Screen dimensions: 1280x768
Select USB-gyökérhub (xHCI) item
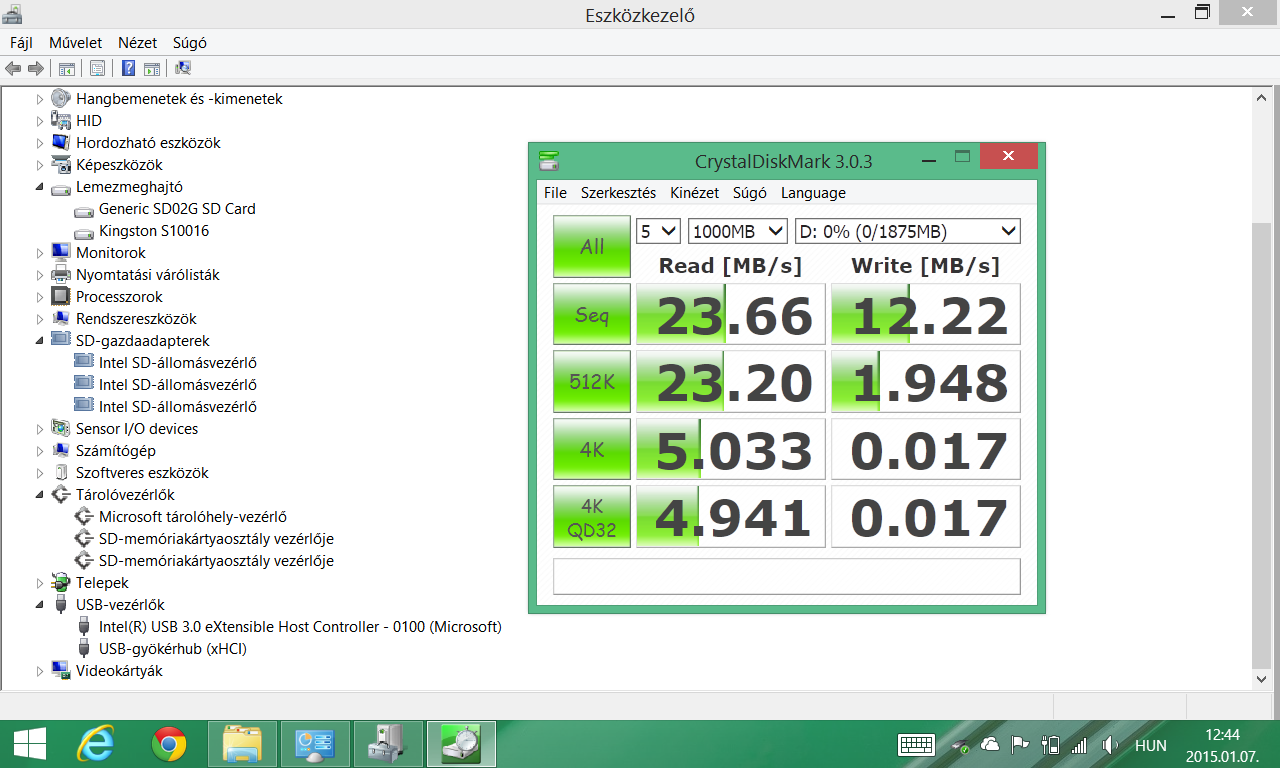point(173,649)
